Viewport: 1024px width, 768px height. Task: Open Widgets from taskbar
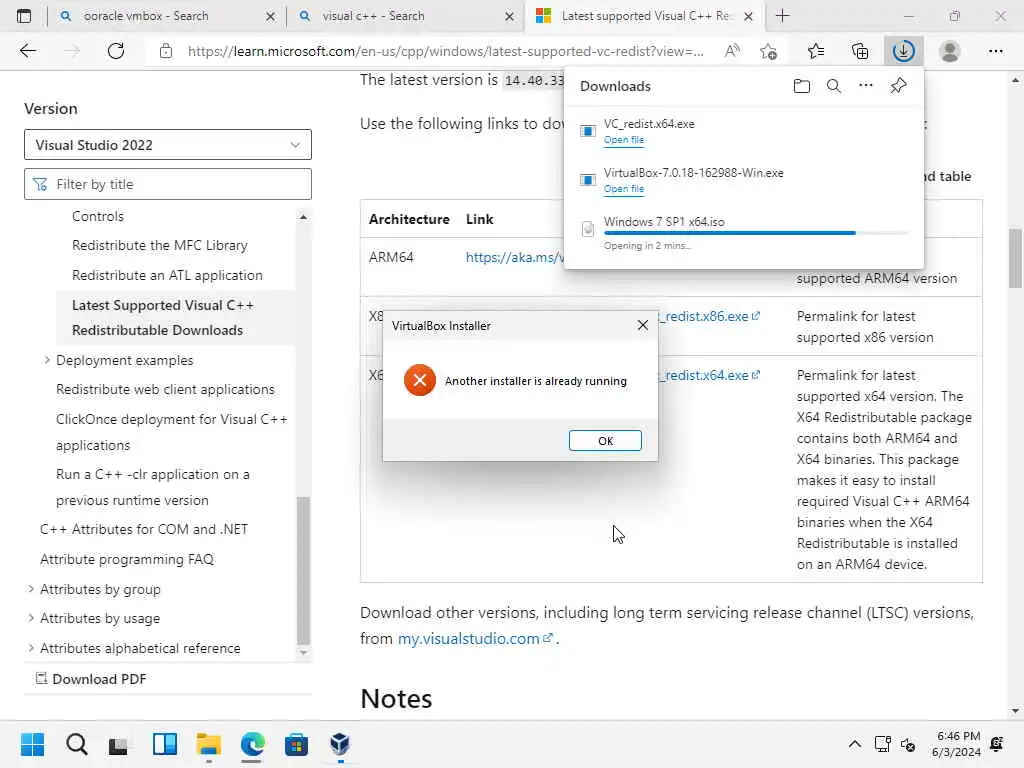pyautogui.click(x=165, y=744)
